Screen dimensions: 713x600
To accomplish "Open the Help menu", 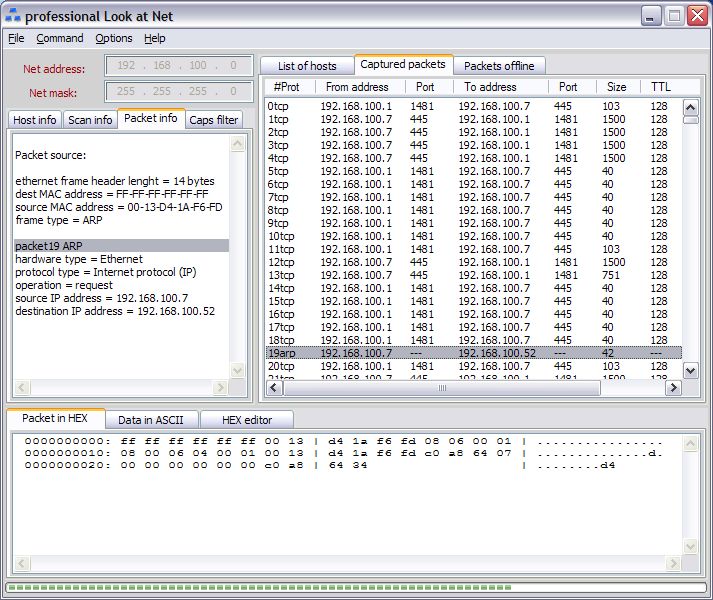I will [x=155, y=38].
